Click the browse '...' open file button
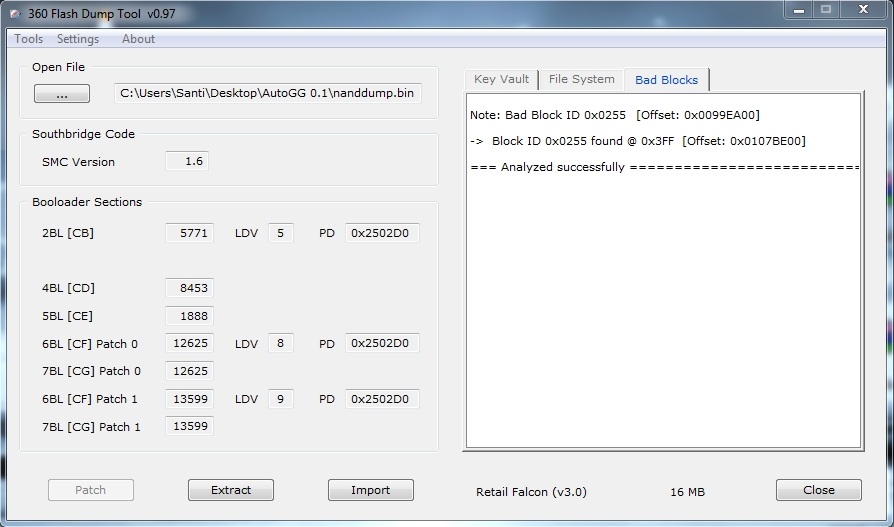Image resolution: width=894 pixels, height=527 pixels. point(62,94)
